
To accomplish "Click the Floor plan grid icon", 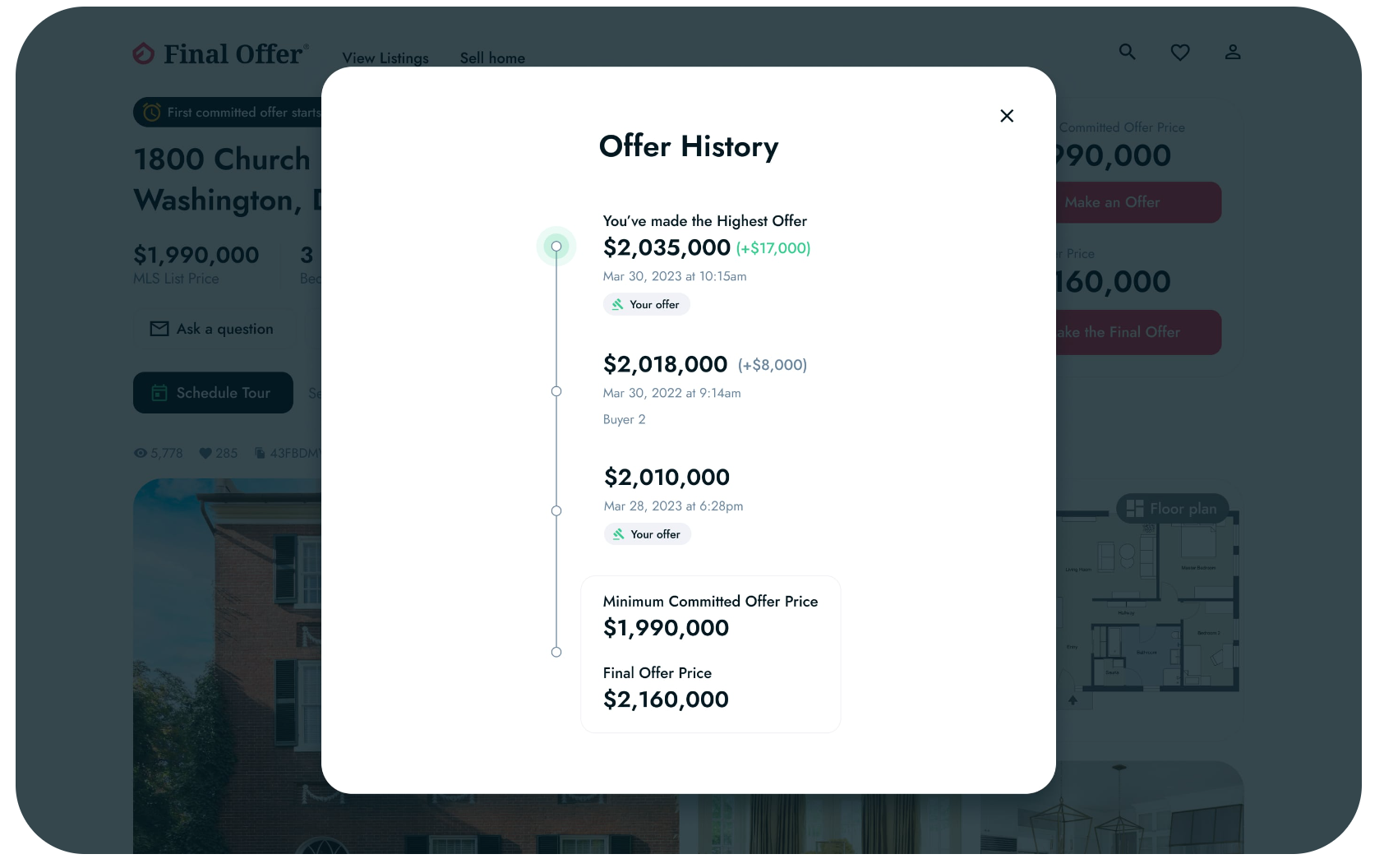I will (x=1135, y=509).
